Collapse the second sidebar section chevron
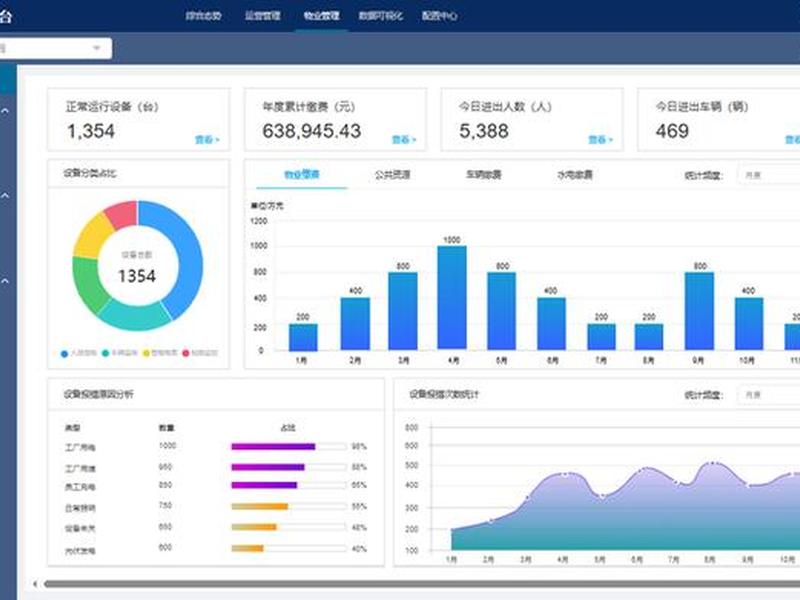The height and width of the screenshot is (600, 800). (5, 195)
